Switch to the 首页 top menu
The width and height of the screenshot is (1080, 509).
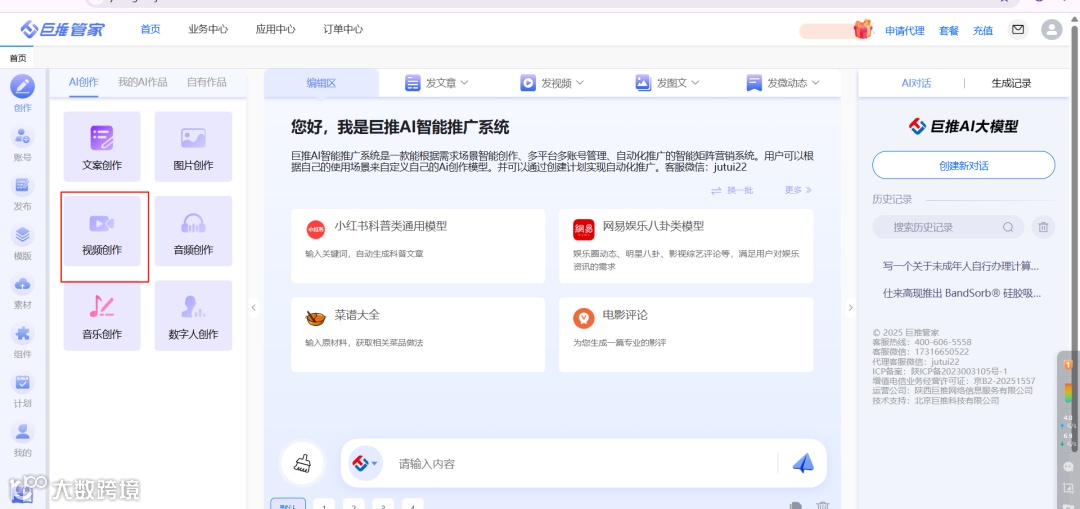pos(150,29)
